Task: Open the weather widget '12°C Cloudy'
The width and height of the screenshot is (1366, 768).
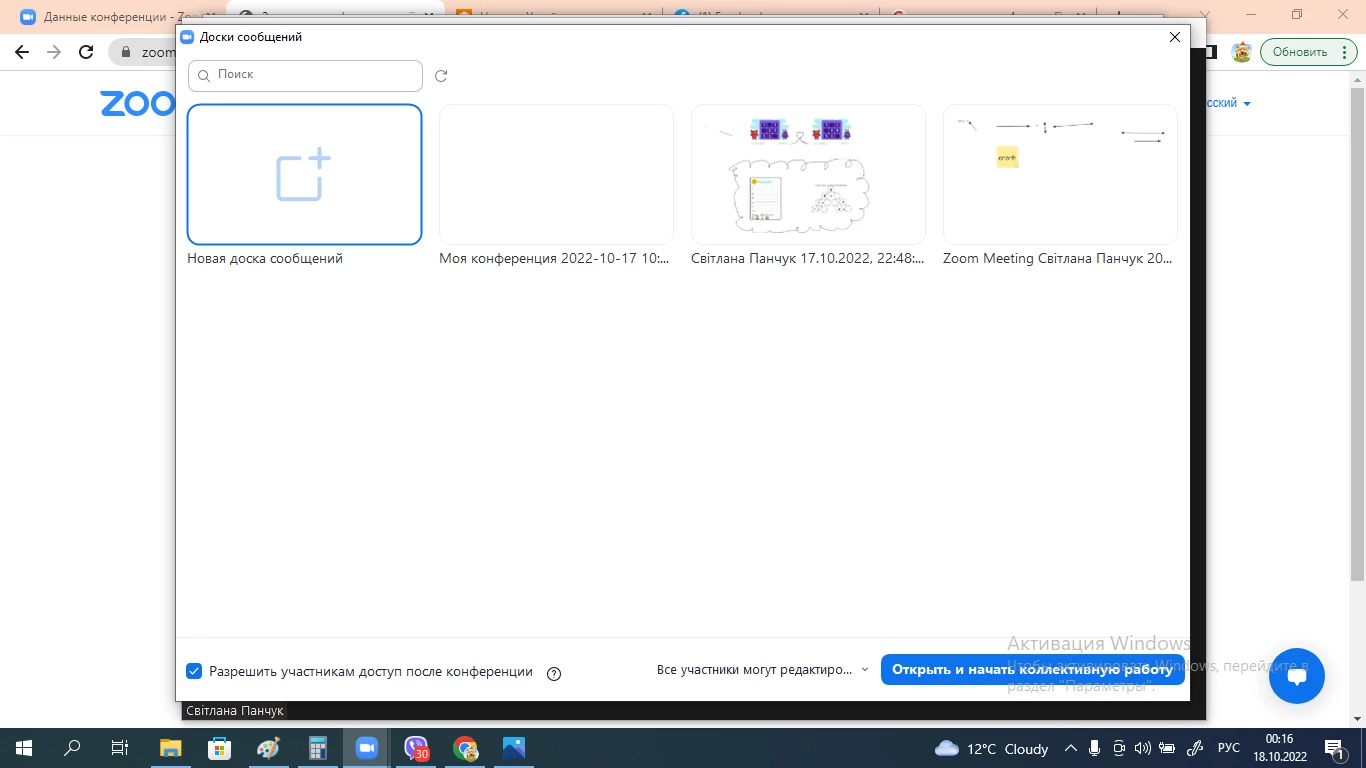Action: point(991,748)
